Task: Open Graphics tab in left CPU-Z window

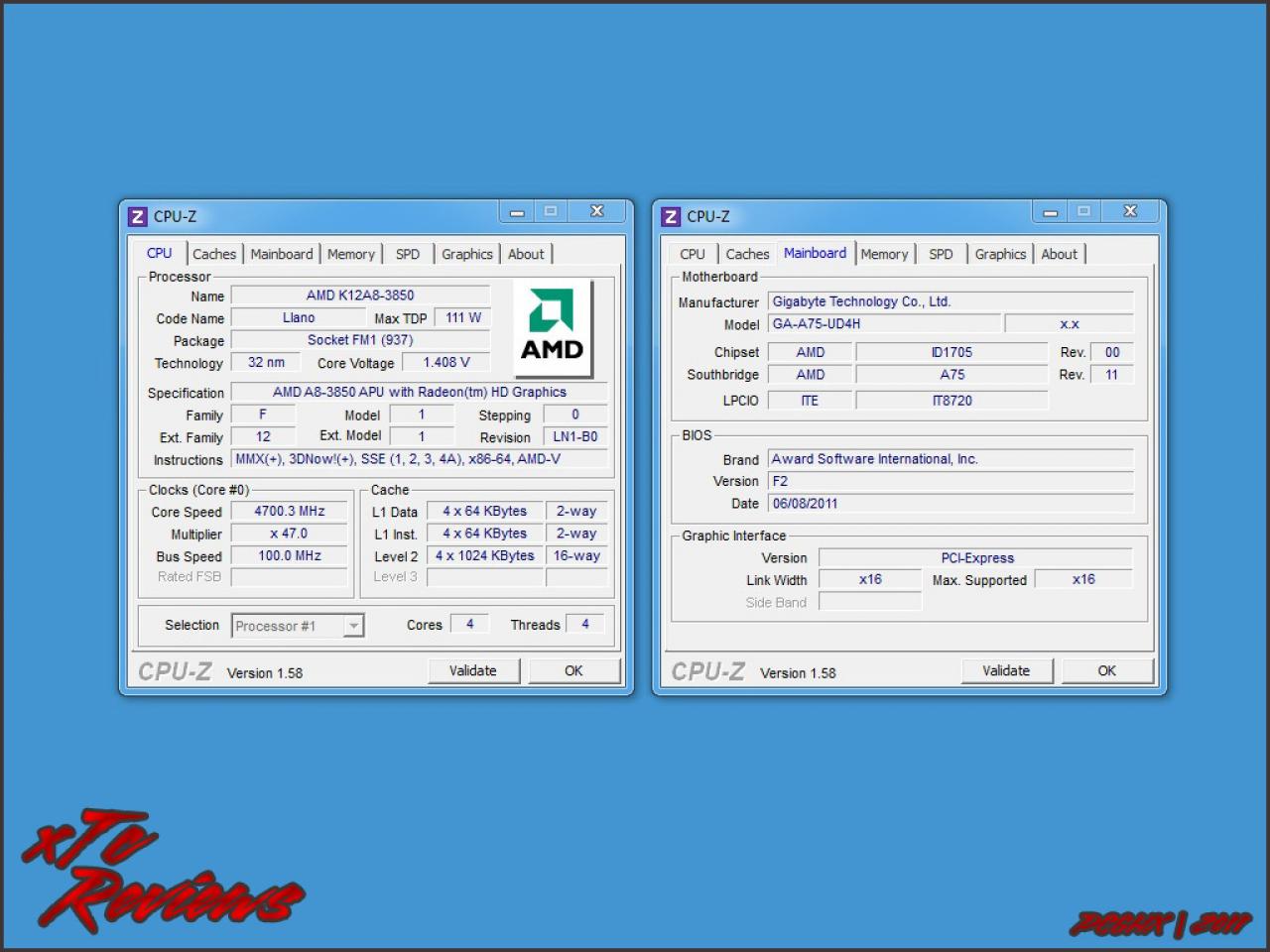Action: 467,254
